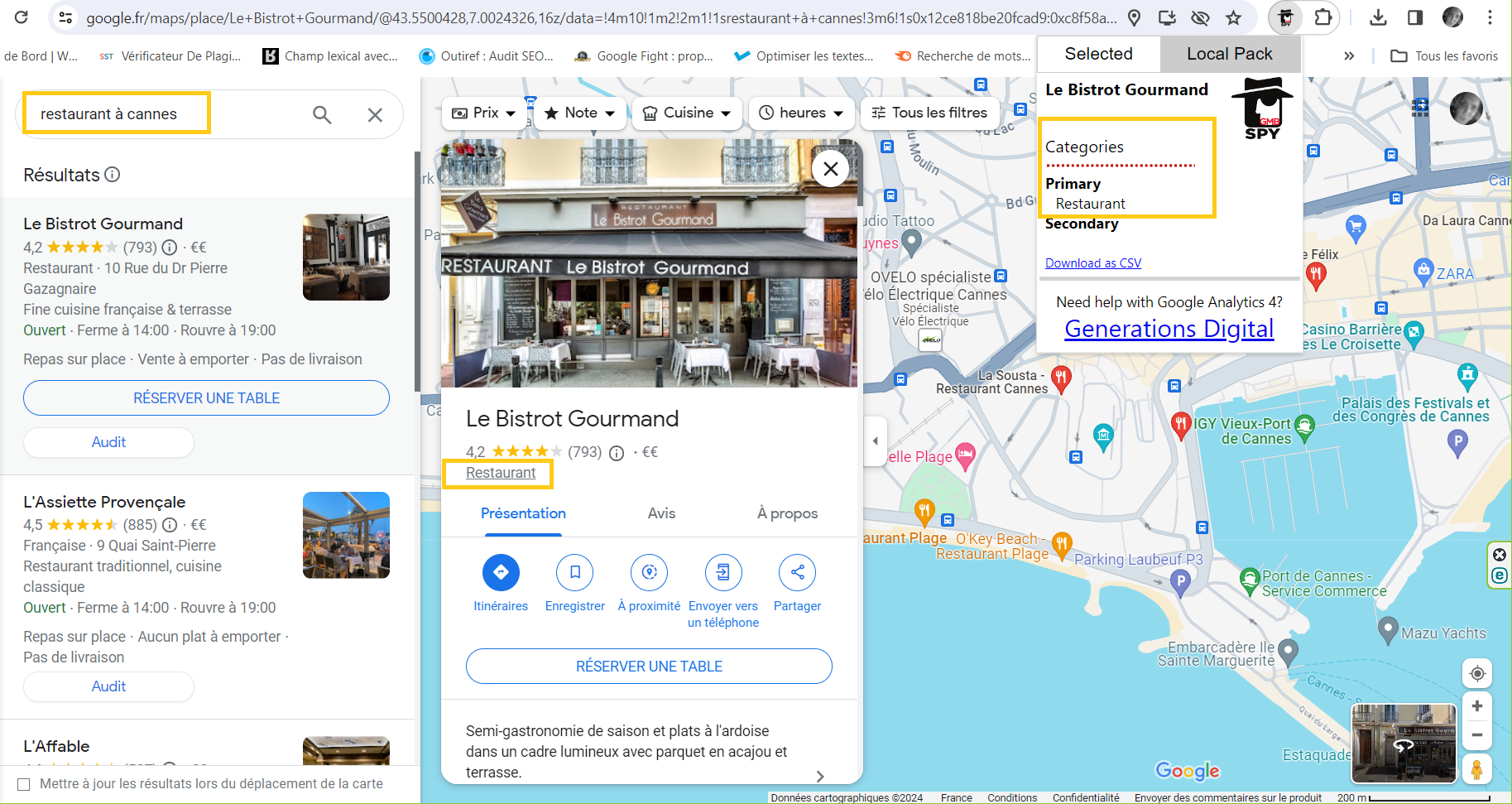This screenshot has width=1512, height=804.
Task: Reload the page with the refresh icon
Action: coord(22,17)
